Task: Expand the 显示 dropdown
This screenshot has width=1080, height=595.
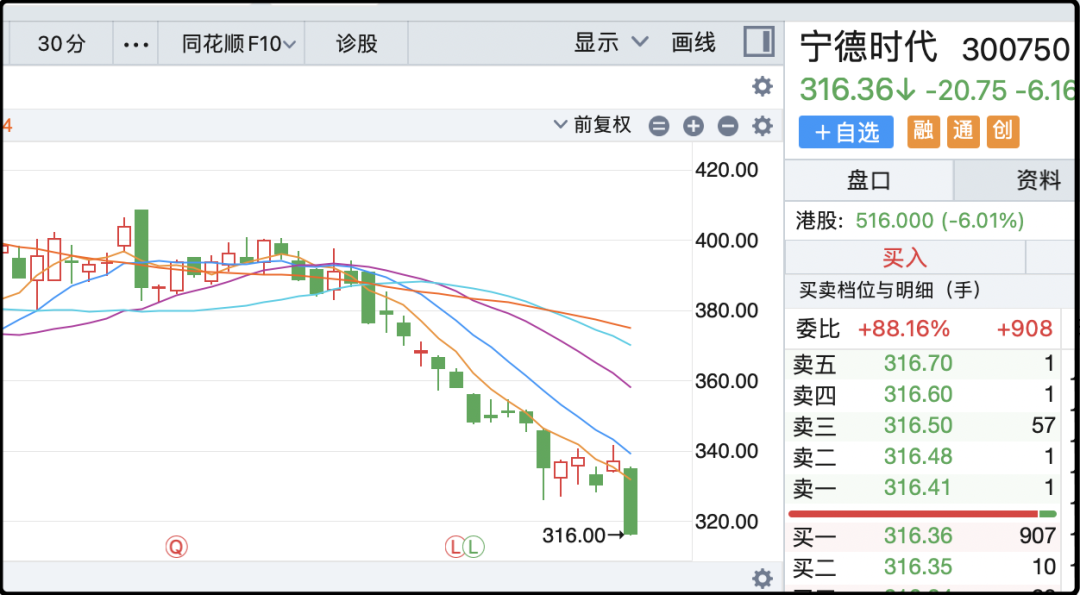Action: 611,43
